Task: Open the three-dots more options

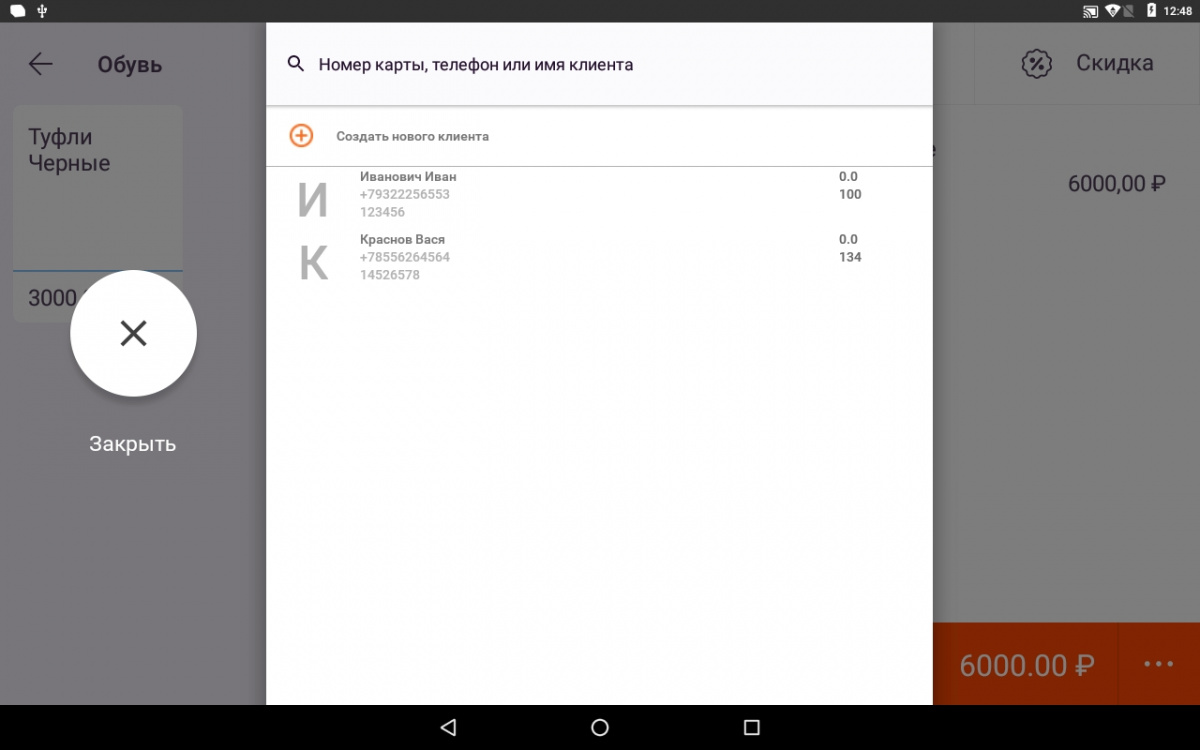Action: click(x=1159, y=664)
